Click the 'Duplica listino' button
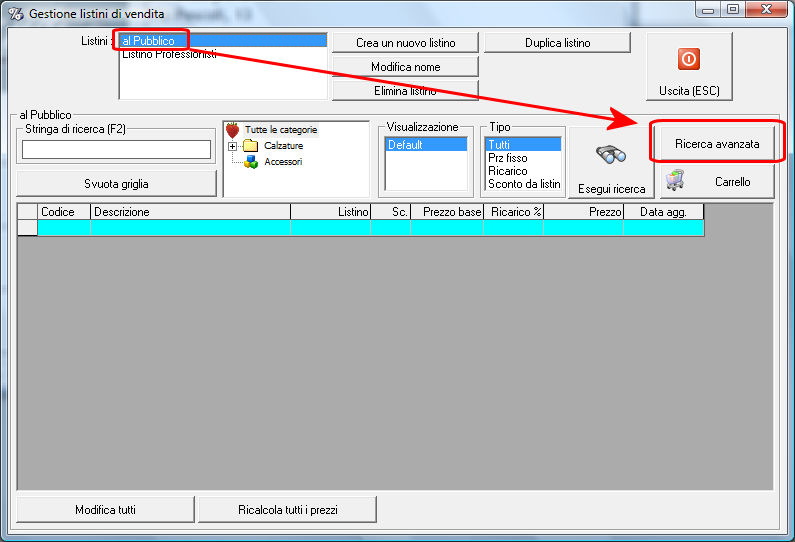 coord(557,43)
